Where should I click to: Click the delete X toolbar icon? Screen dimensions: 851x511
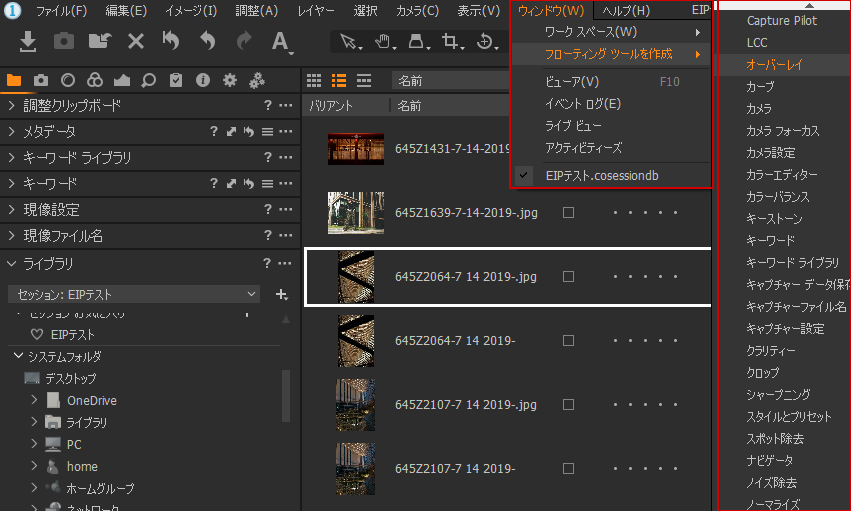point(136,41)
